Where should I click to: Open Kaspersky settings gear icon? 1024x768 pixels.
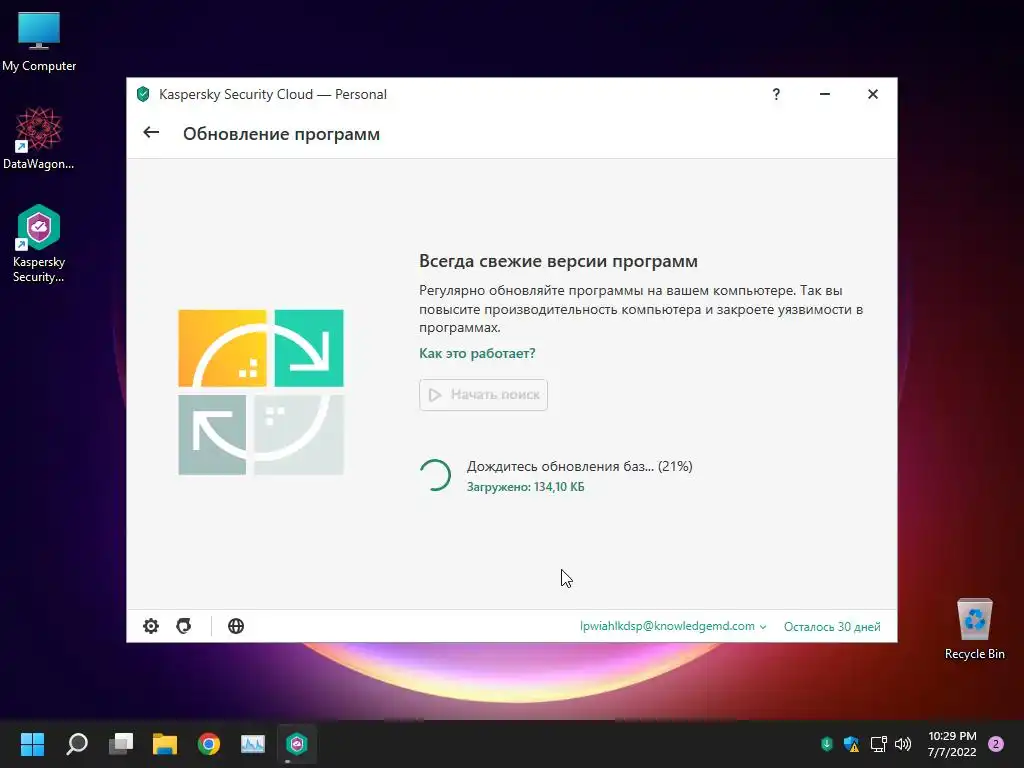tap(151, 626)
